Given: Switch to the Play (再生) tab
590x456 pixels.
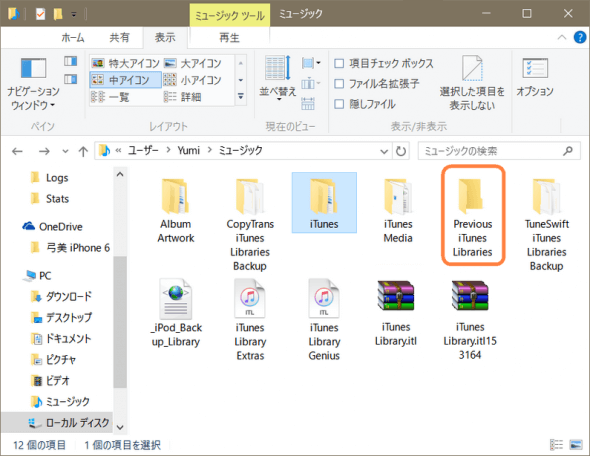Looking at the screenshot, I should 230,38.
